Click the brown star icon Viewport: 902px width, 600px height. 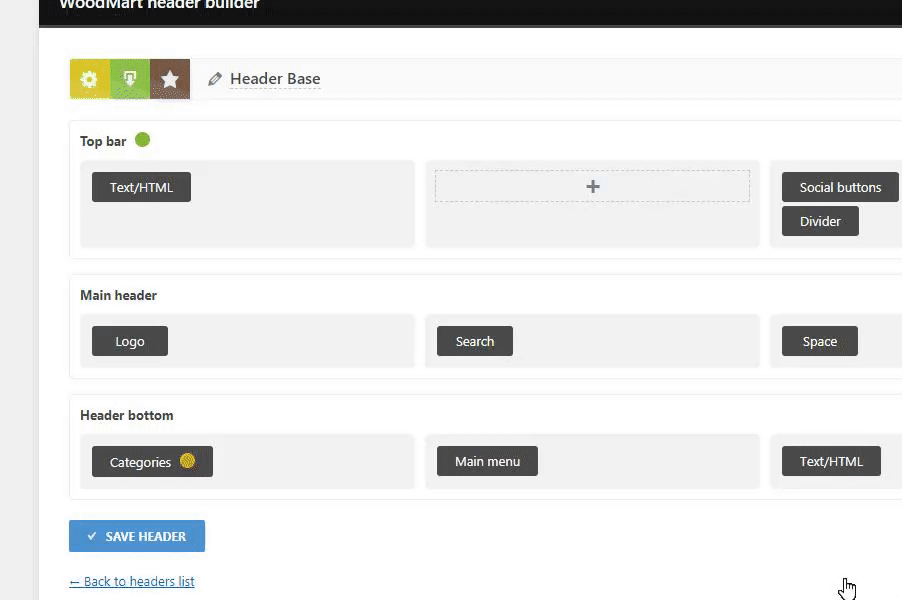[170, 79]
